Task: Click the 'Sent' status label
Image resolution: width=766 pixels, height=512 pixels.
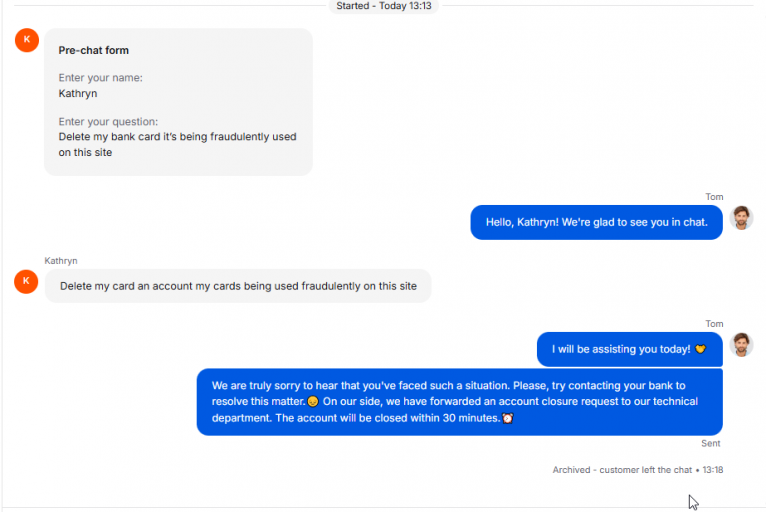Action: tap(711, 444)
